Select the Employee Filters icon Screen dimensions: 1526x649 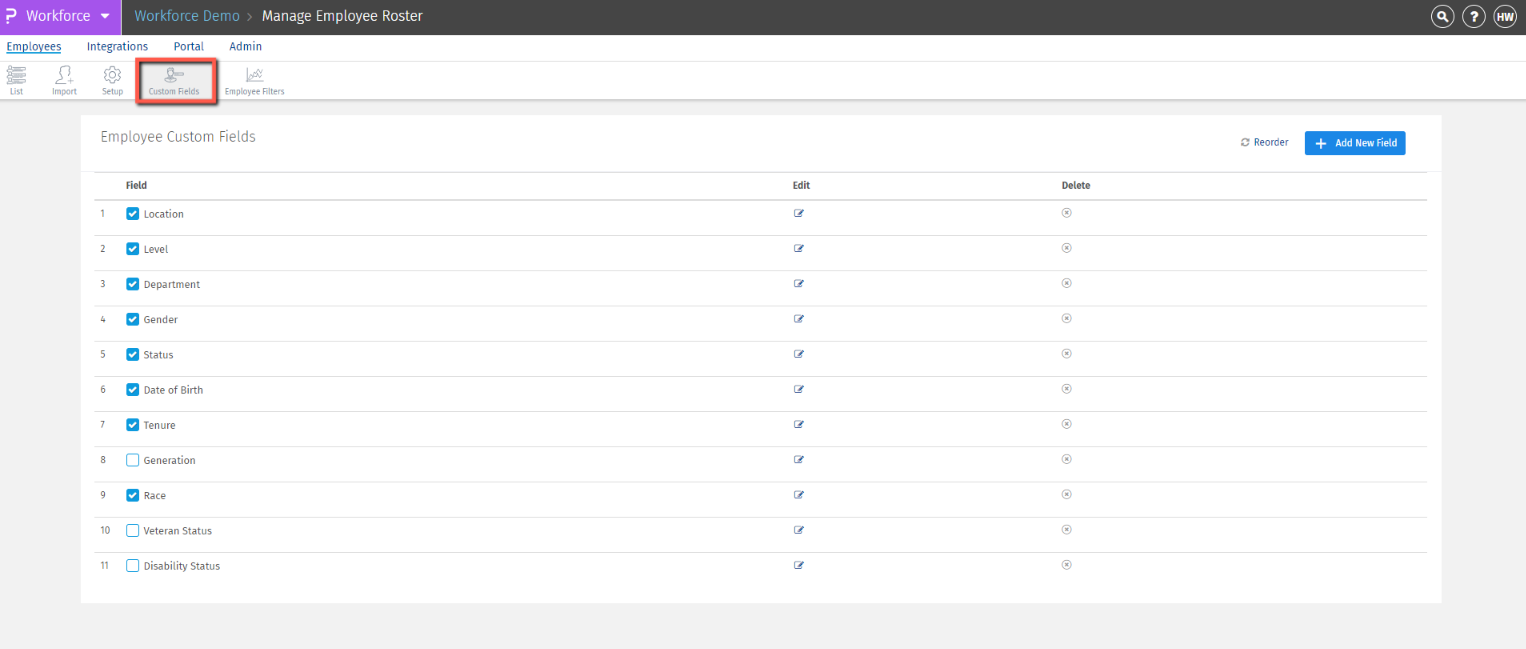pos(253,79)
